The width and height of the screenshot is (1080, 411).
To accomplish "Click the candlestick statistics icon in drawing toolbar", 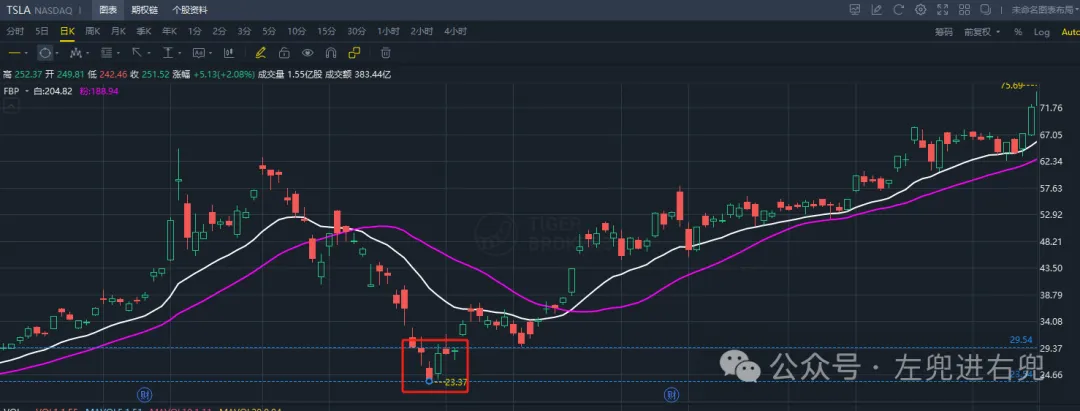I will pos(229,52).
